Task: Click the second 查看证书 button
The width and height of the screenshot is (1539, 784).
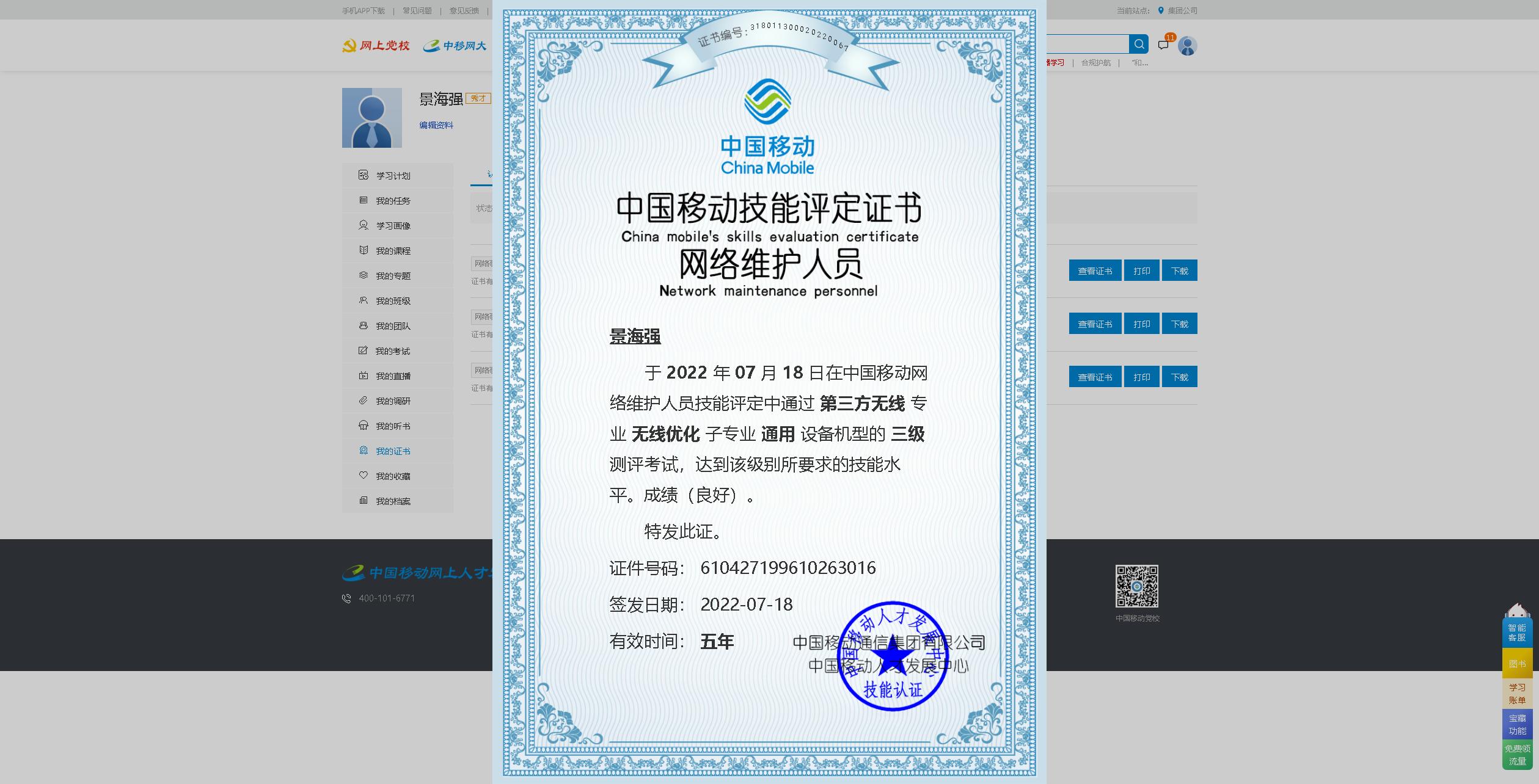Action: click(1095, 324)
